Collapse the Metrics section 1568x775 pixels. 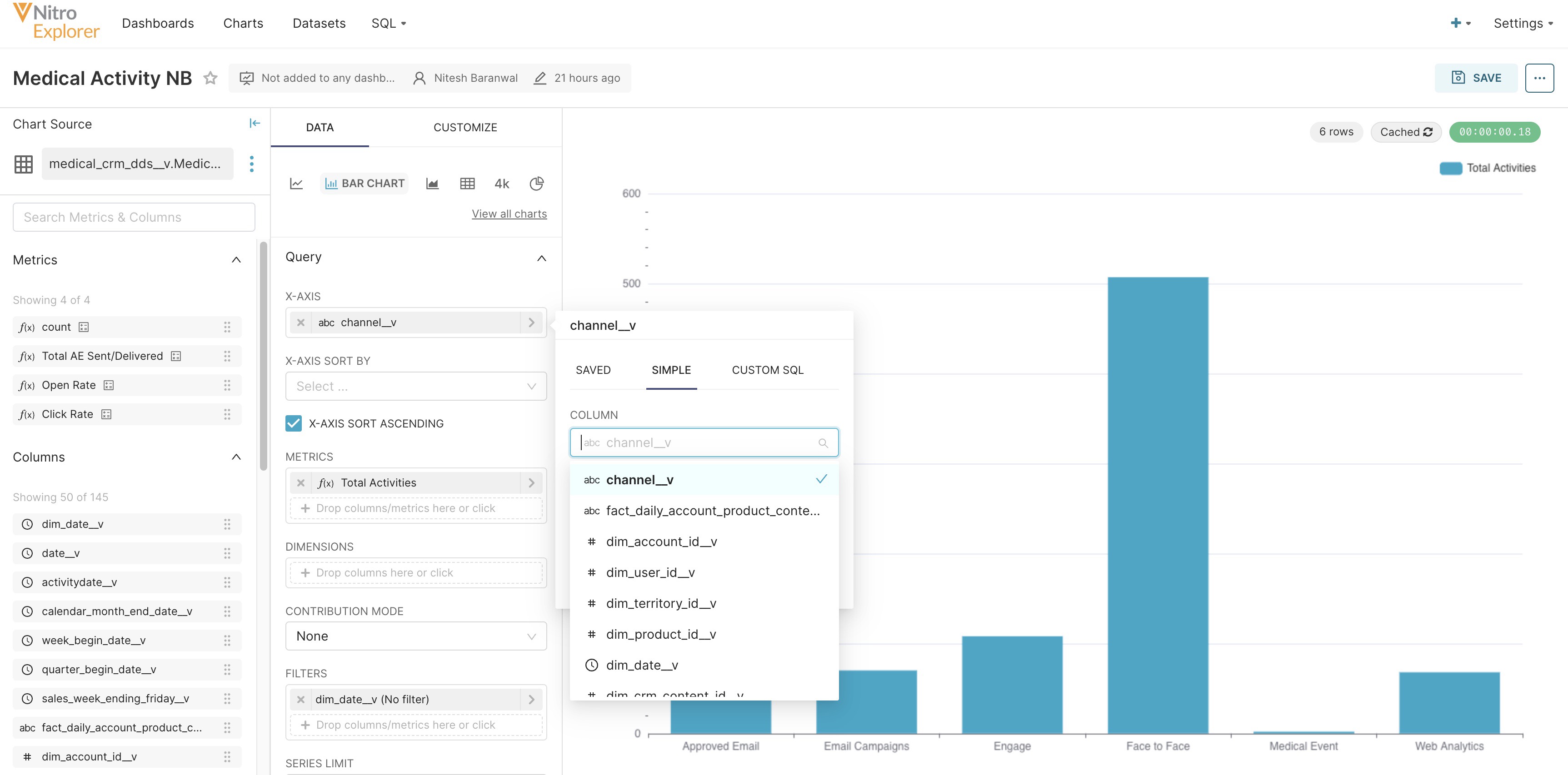[x=236, y=260]
